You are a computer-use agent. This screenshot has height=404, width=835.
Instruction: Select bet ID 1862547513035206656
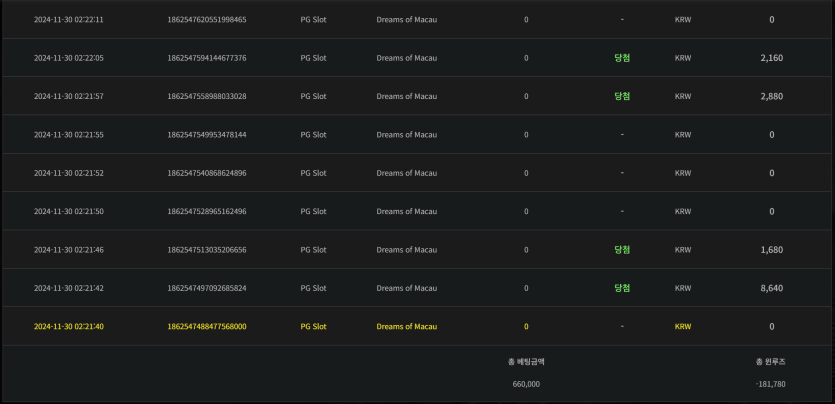point(207,250)
